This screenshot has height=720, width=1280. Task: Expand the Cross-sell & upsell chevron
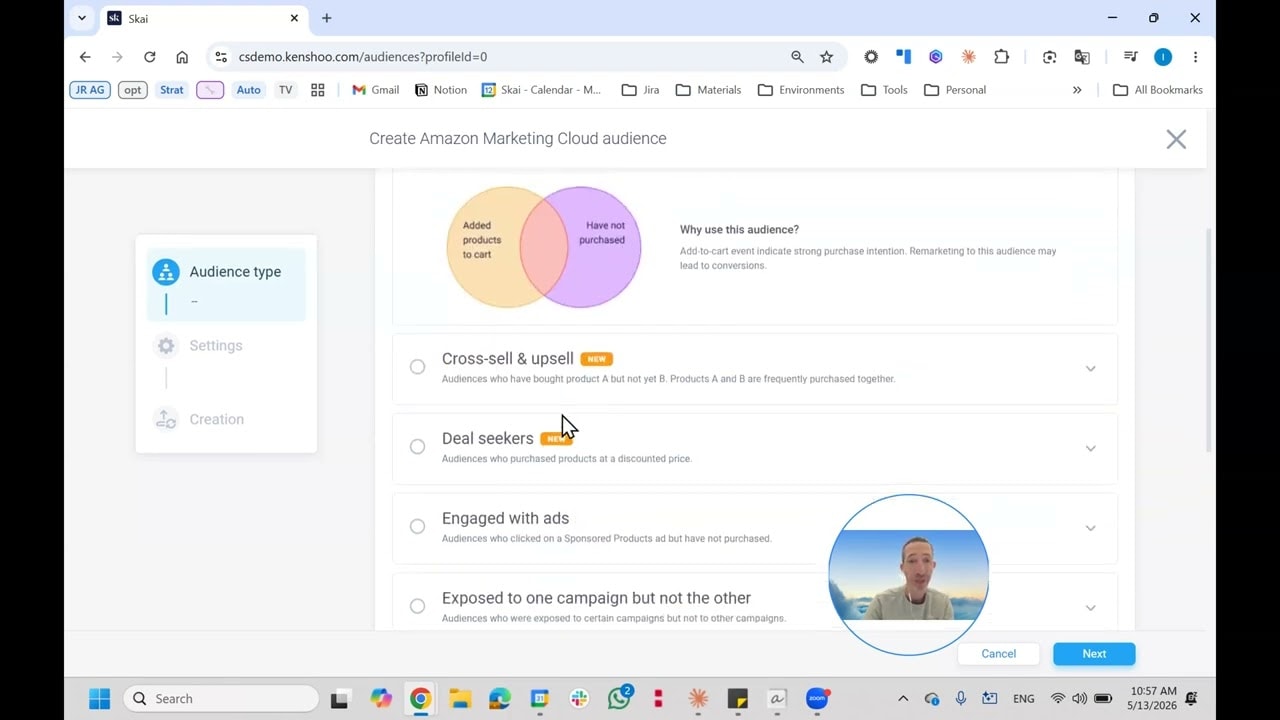tap(1090, 369)
